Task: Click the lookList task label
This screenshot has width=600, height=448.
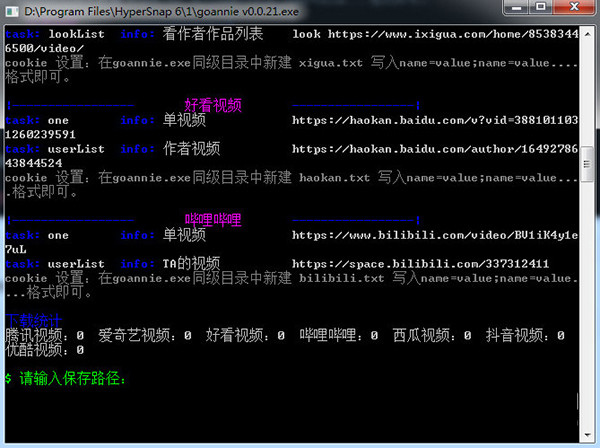Action: (x=78, y=34)
